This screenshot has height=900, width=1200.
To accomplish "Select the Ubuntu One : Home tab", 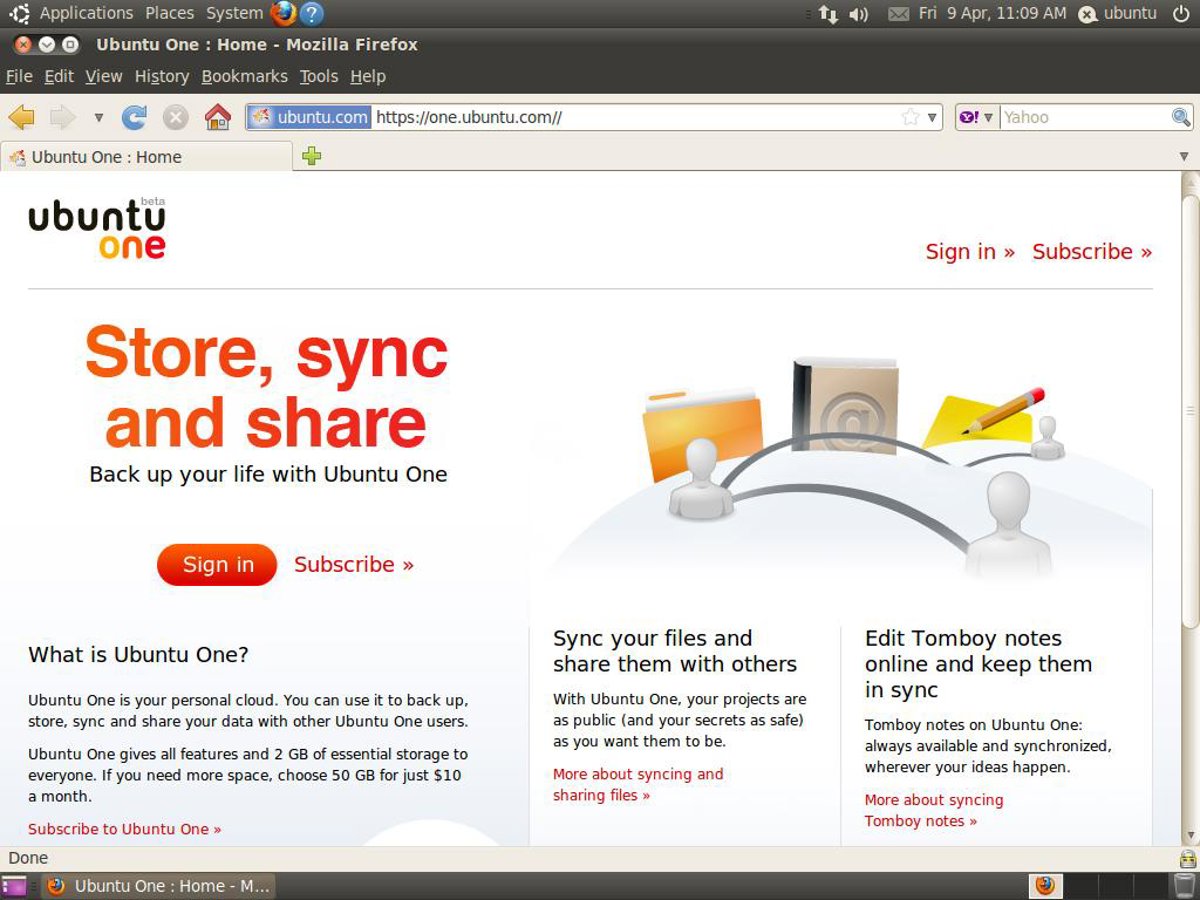I will pos(106,157).
